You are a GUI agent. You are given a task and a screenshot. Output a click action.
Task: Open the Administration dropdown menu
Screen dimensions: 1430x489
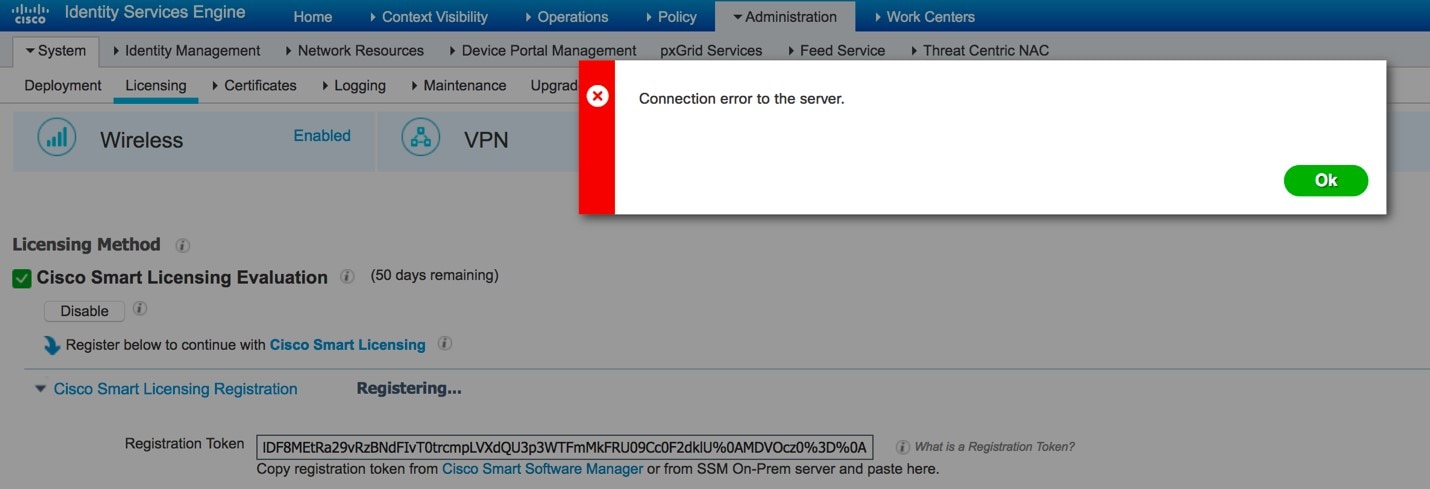click(785, 16)
